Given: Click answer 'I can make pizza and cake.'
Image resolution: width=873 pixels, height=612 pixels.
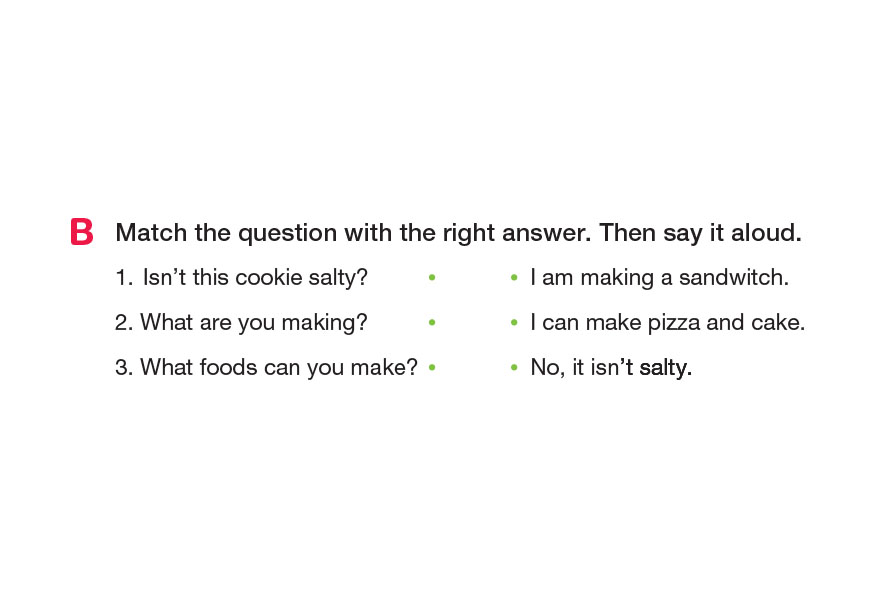Looking at the screenshot, I should click(667, 322).
